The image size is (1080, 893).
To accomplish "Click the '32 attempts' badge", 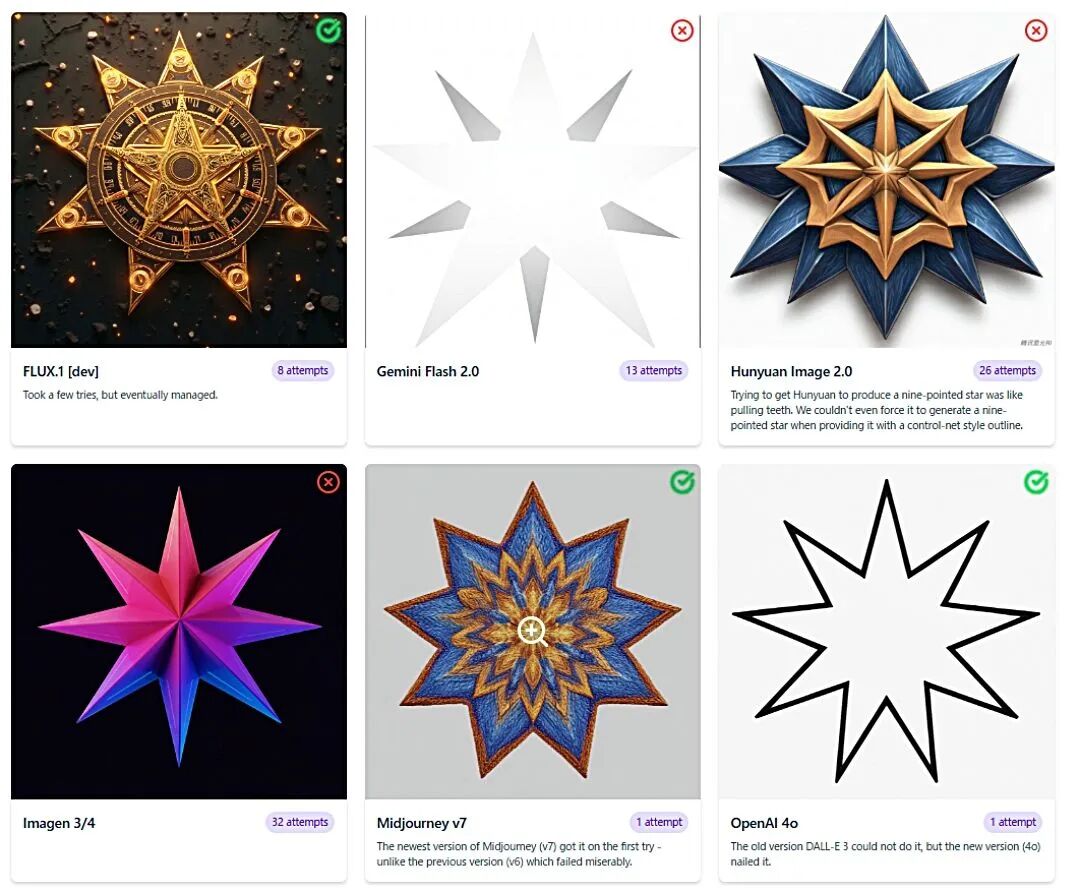I will click(x=300, y=822).
